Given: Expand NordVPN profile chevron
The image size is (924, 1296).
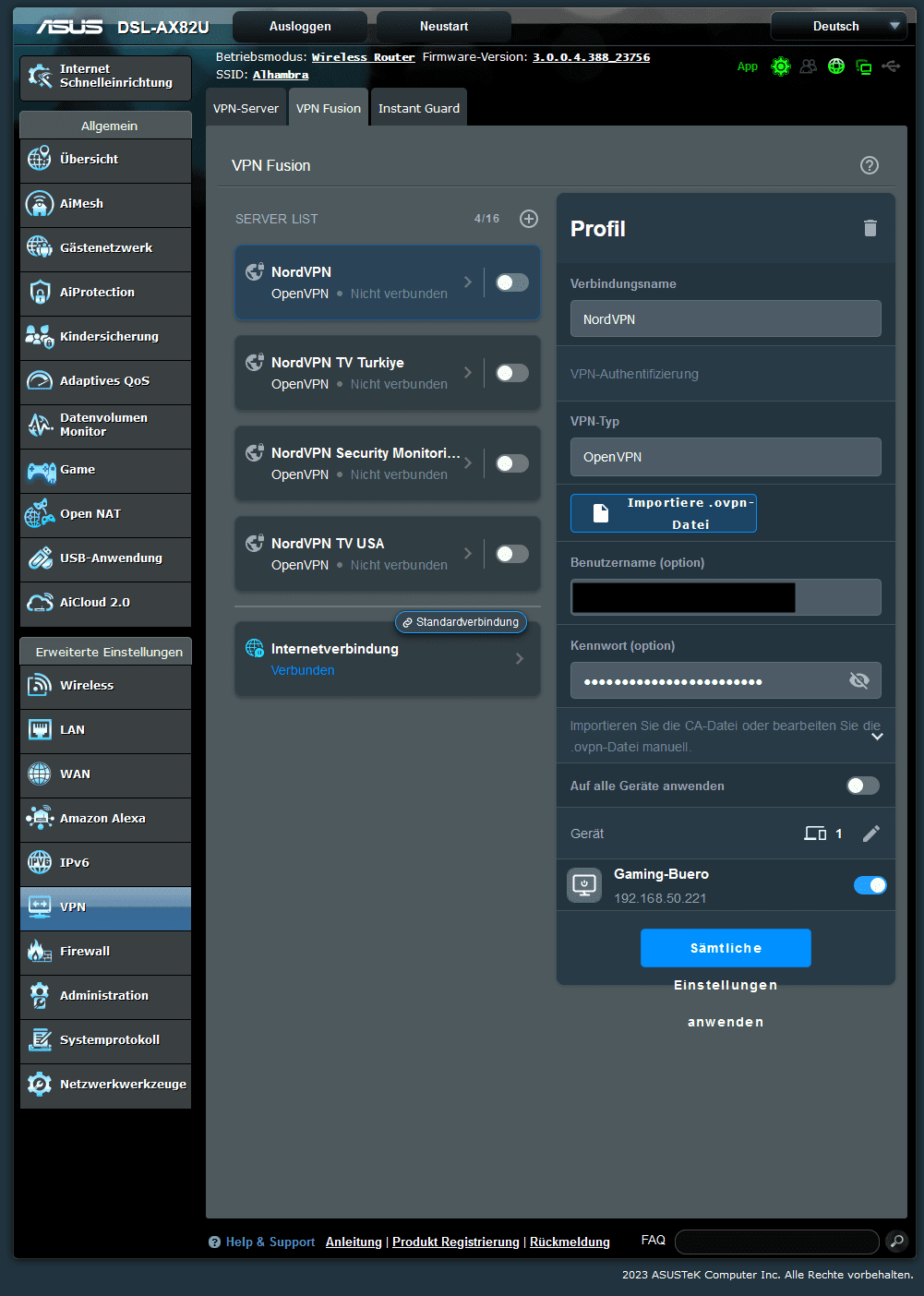Looking at the screenshot, I should coord(468,282).
